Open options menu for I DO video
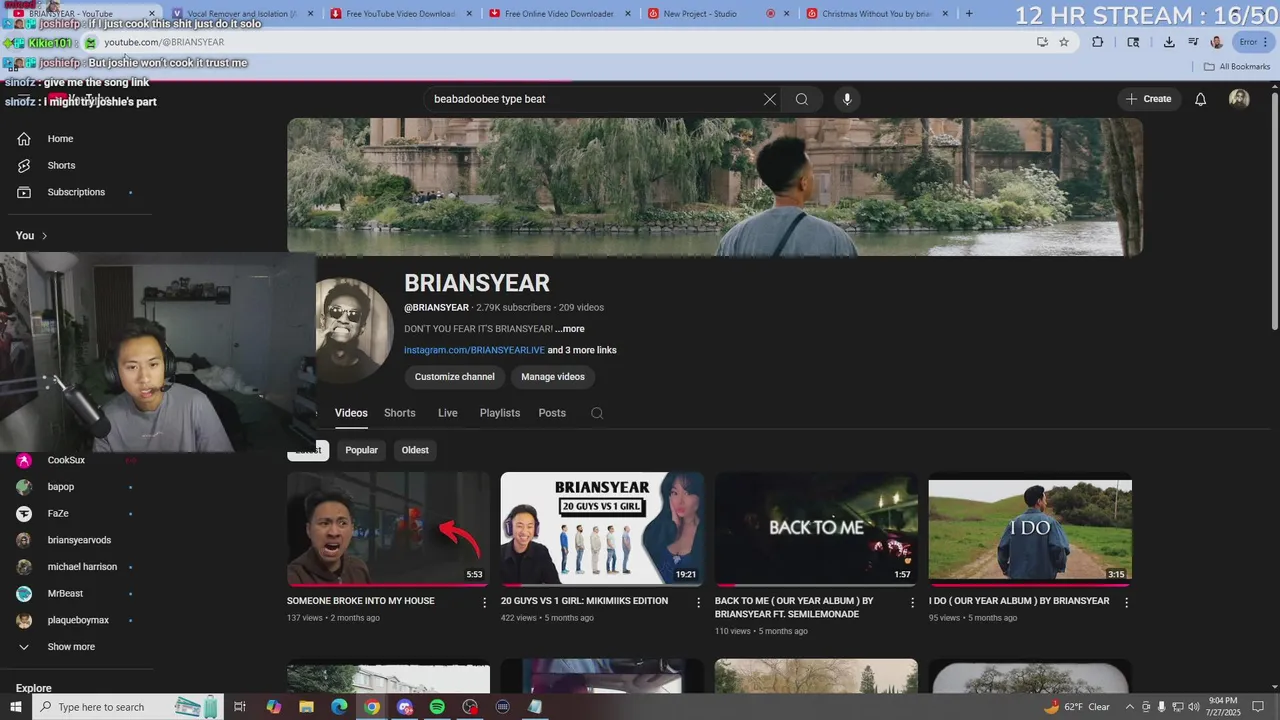 pos(1126,603)
